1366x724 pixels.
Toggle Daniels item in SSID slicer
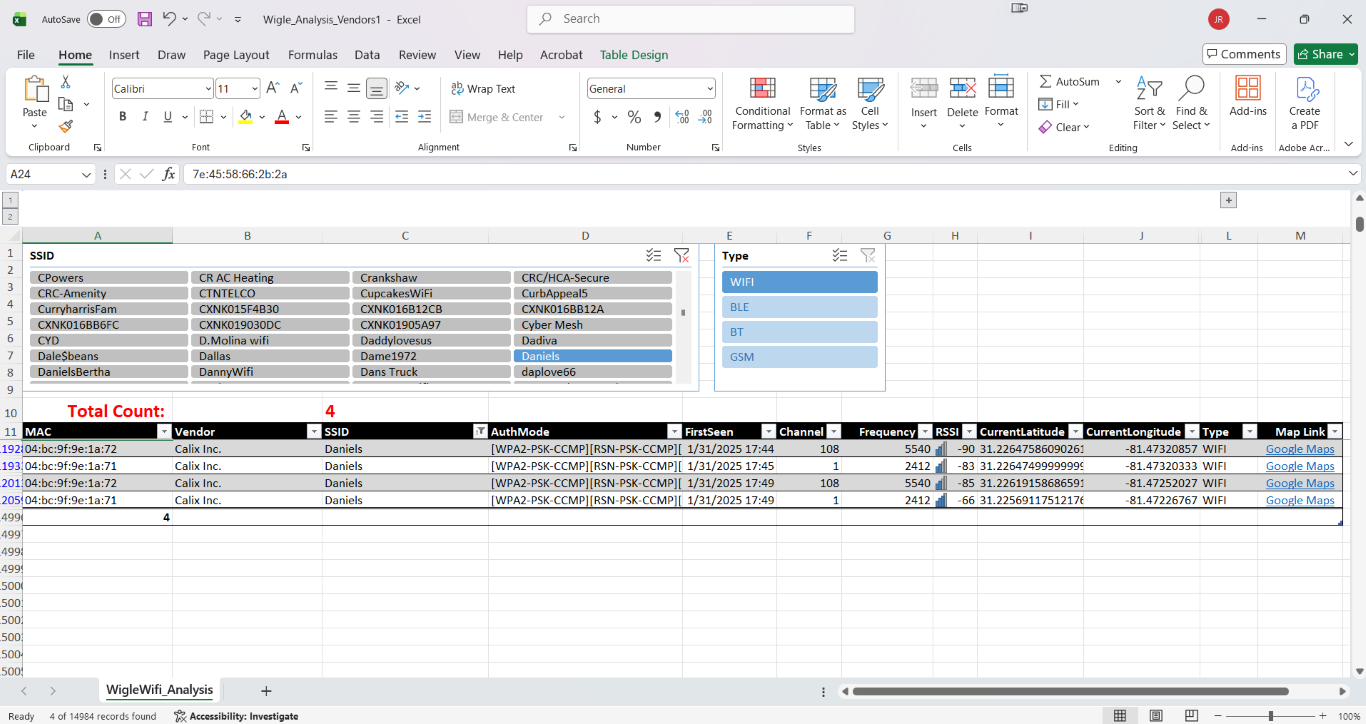tap(593, 356)
